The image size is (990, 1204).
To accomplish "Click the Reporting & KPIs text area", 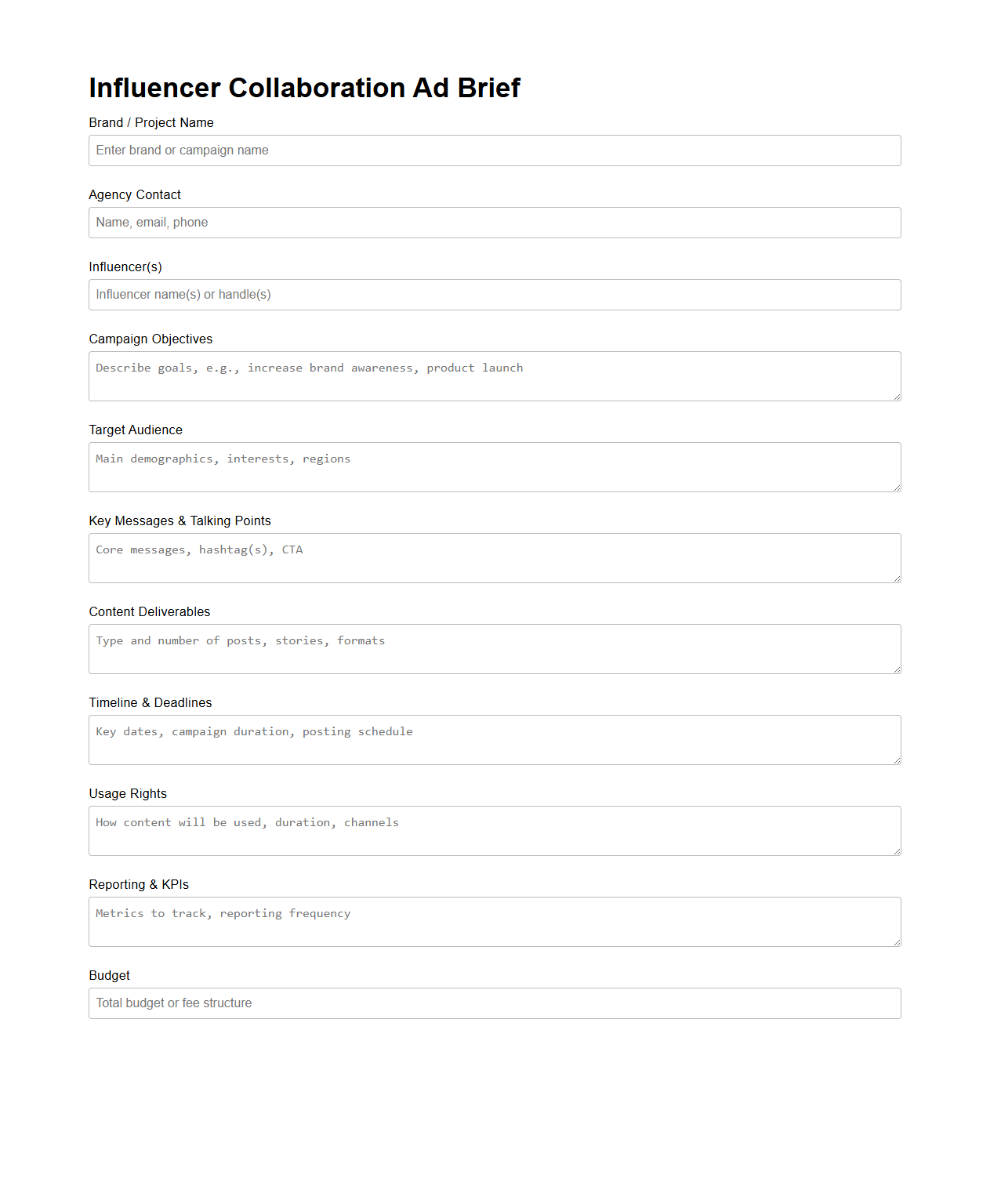I will pos(494,921).
